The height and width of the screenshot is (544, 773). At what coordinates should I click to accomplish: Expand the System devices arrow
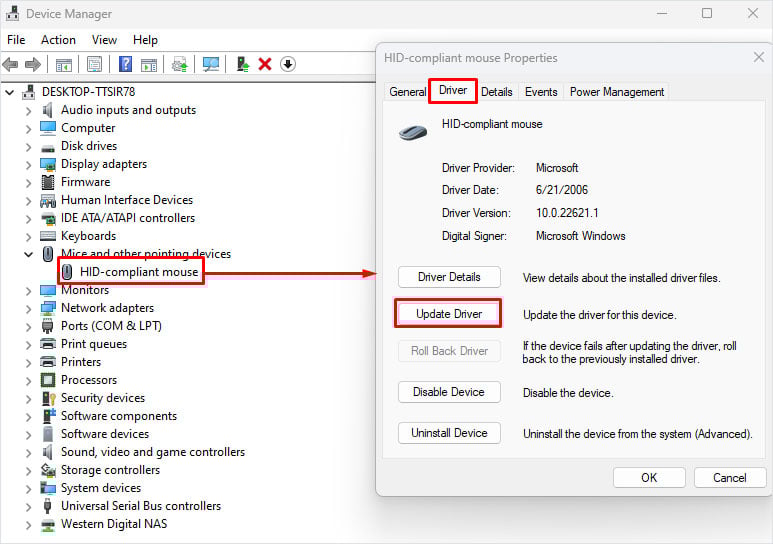(x=29, y=488)
